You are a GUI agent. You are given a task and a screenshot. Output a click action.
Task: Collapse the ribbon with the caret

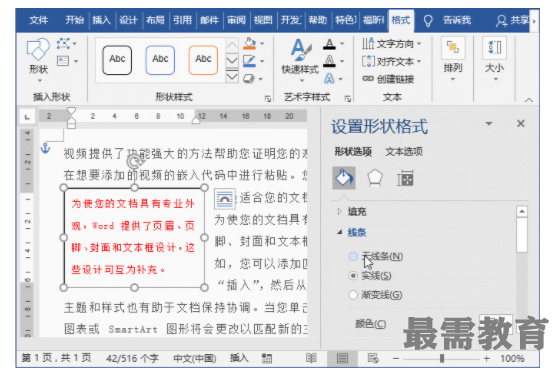(529, 100)
